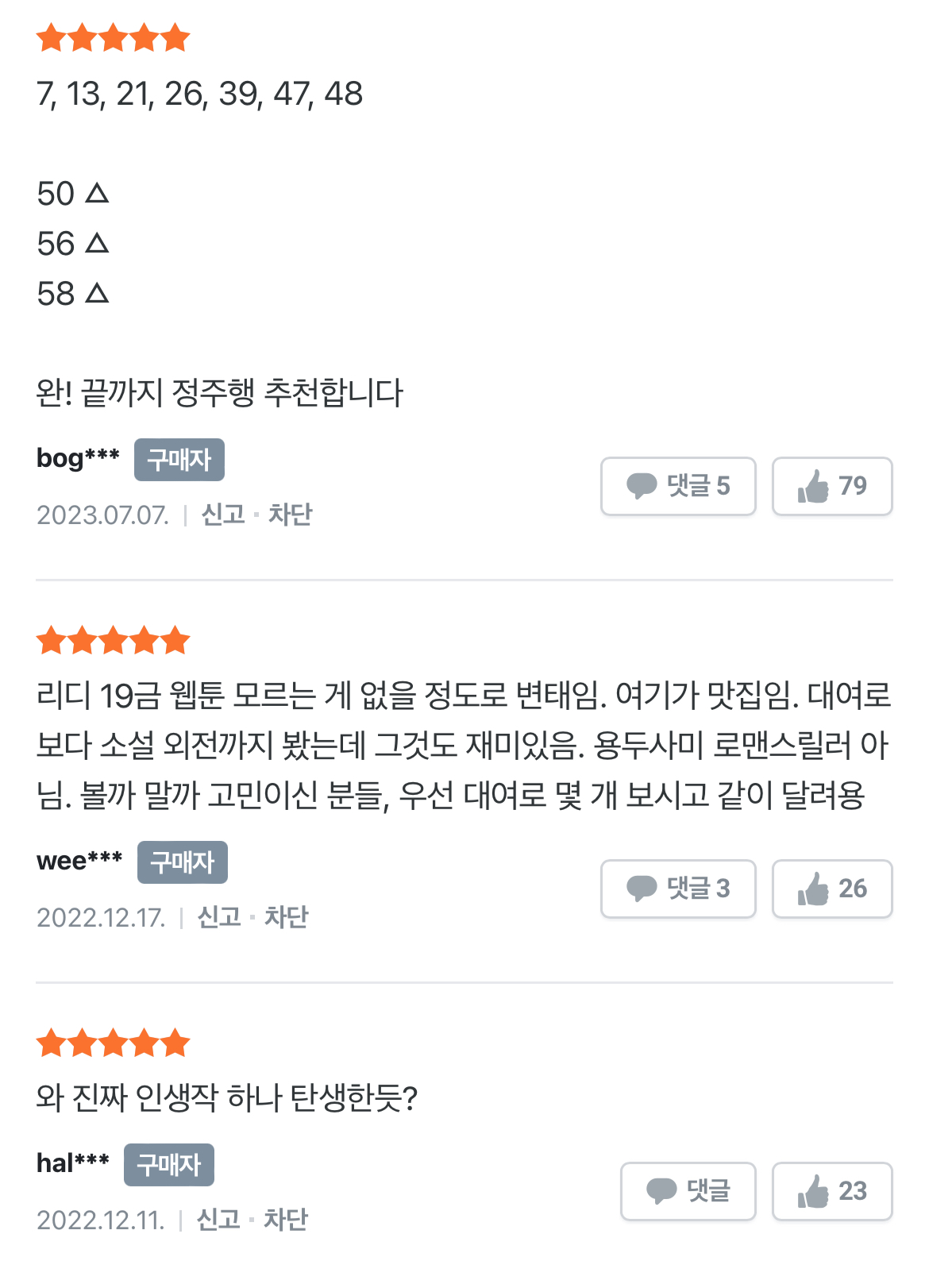Like the review by bog*** with 79 likes
Image resolution: width=929 pixels, height=1288 pixels.
coord(831,486)
